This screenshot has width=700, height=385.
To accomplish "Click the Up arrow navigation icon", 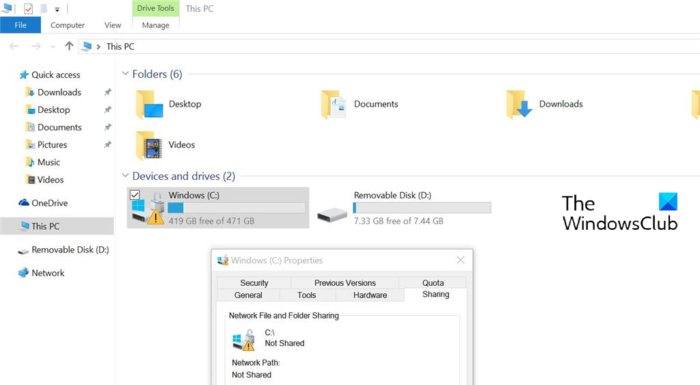I will click(x=69, y=46).
